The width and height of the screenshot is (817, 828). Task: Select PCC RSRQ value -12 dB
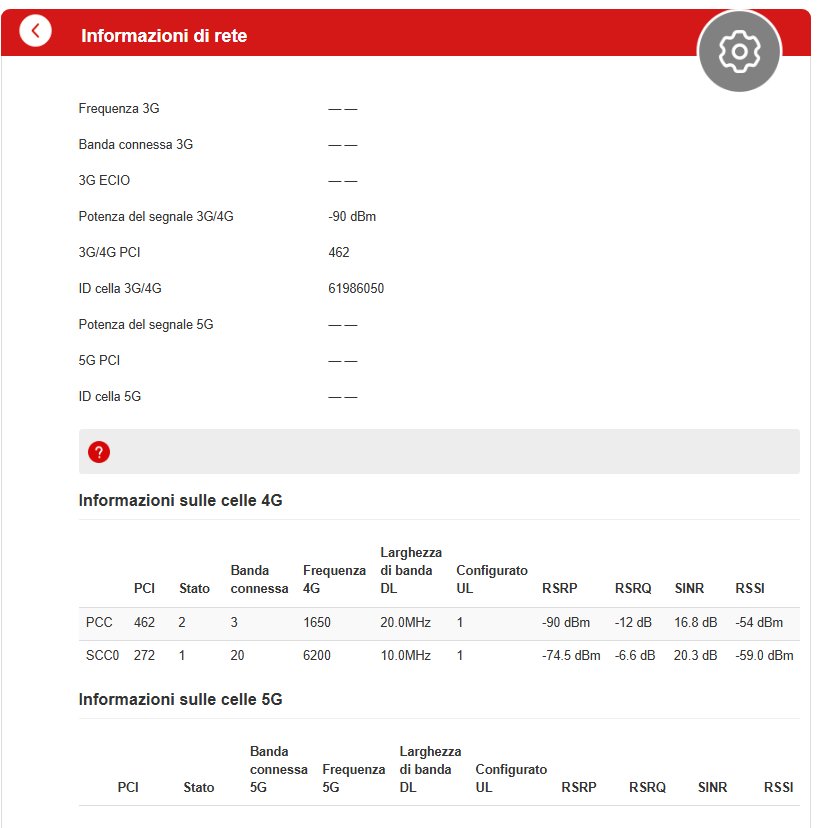coord(633,622)
